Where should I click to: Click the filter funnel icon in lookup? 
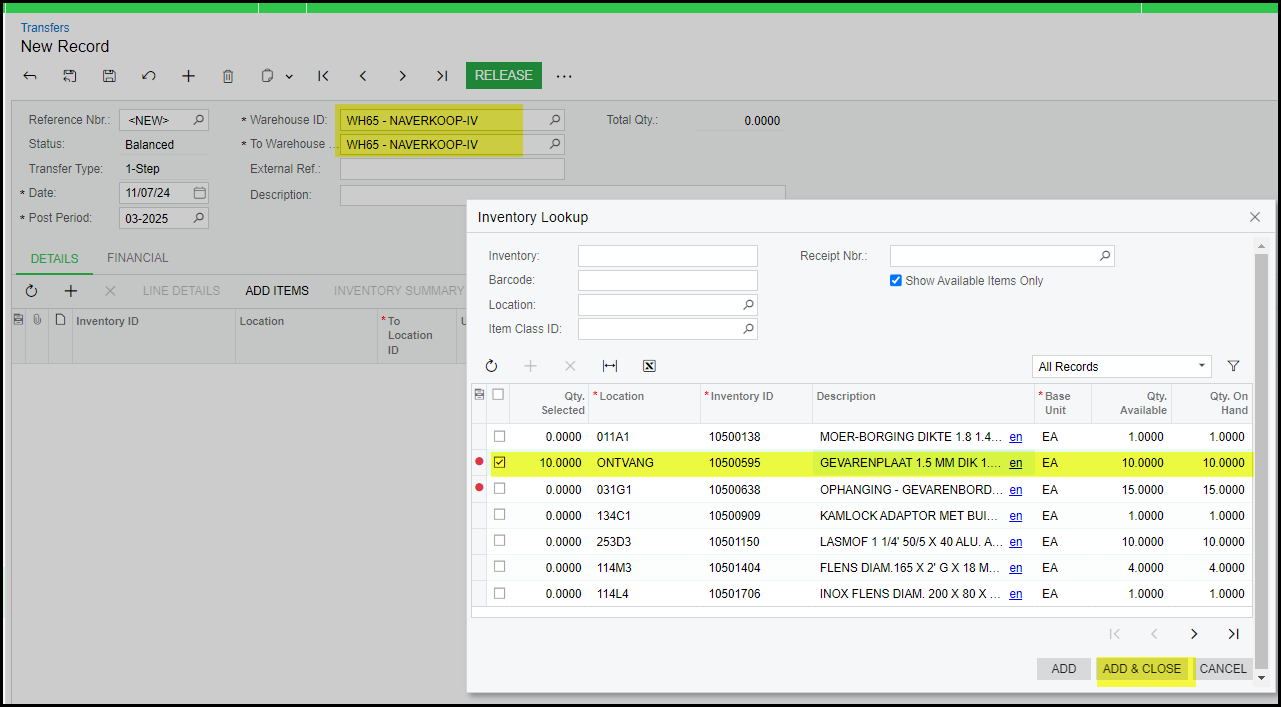coord(1233,366)
